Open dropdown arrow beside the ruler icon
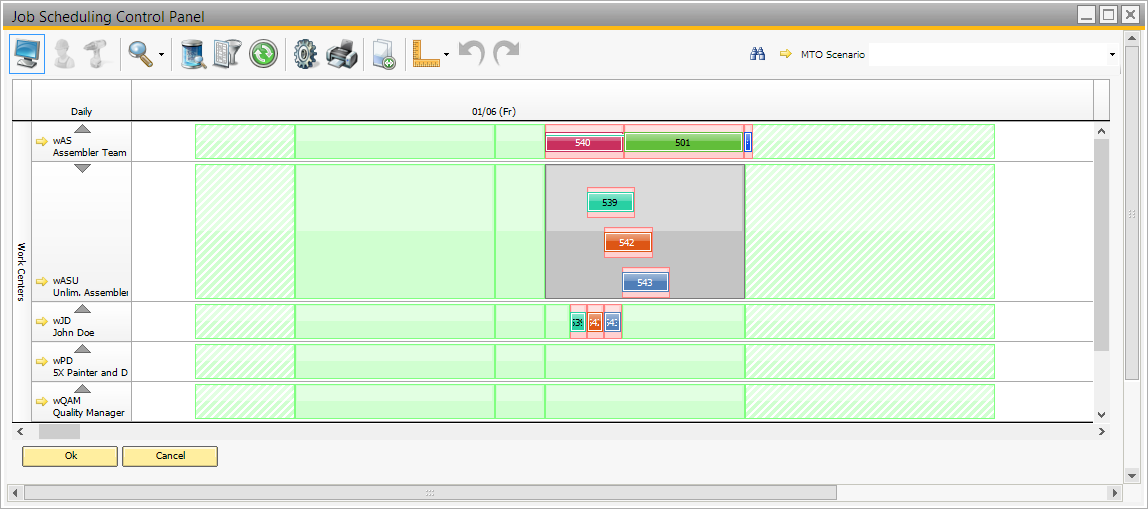Viewport: 1148px width, 509px height. 446,55
